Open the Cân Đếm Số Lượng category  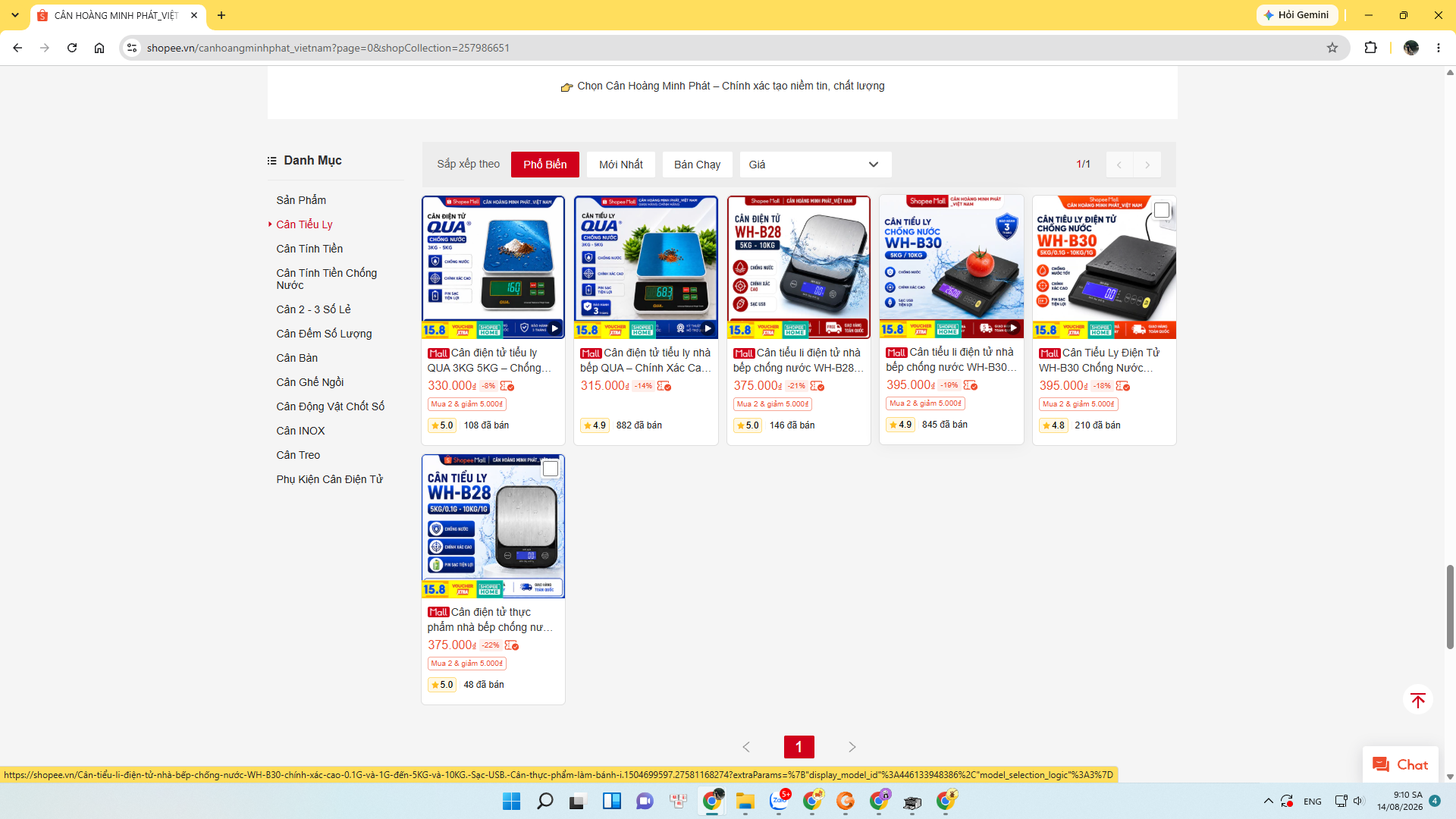point(324,334)
